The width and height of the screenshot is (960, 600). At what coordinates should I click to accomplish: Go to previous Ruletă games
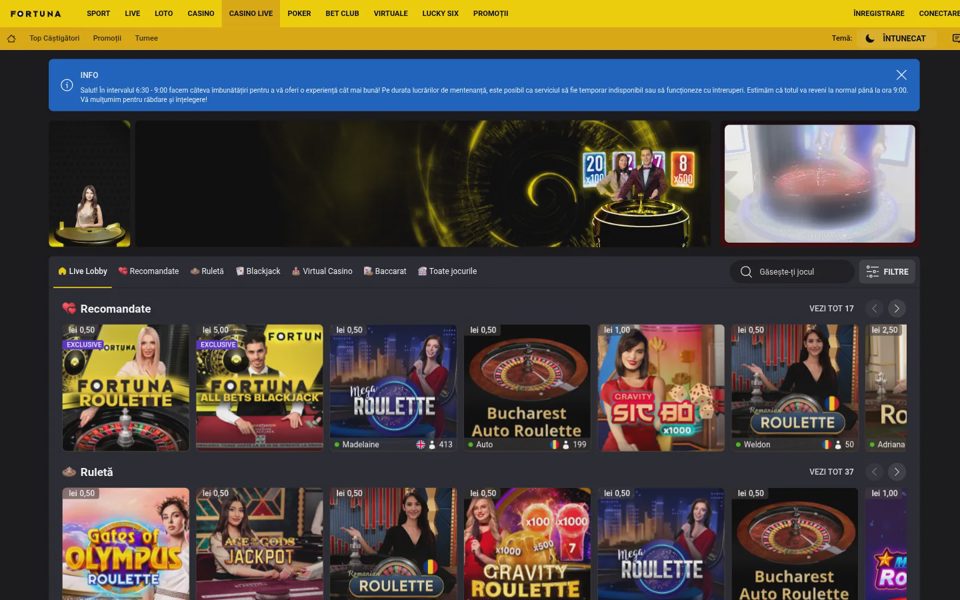pyautogui.click(x=874, y=472)
